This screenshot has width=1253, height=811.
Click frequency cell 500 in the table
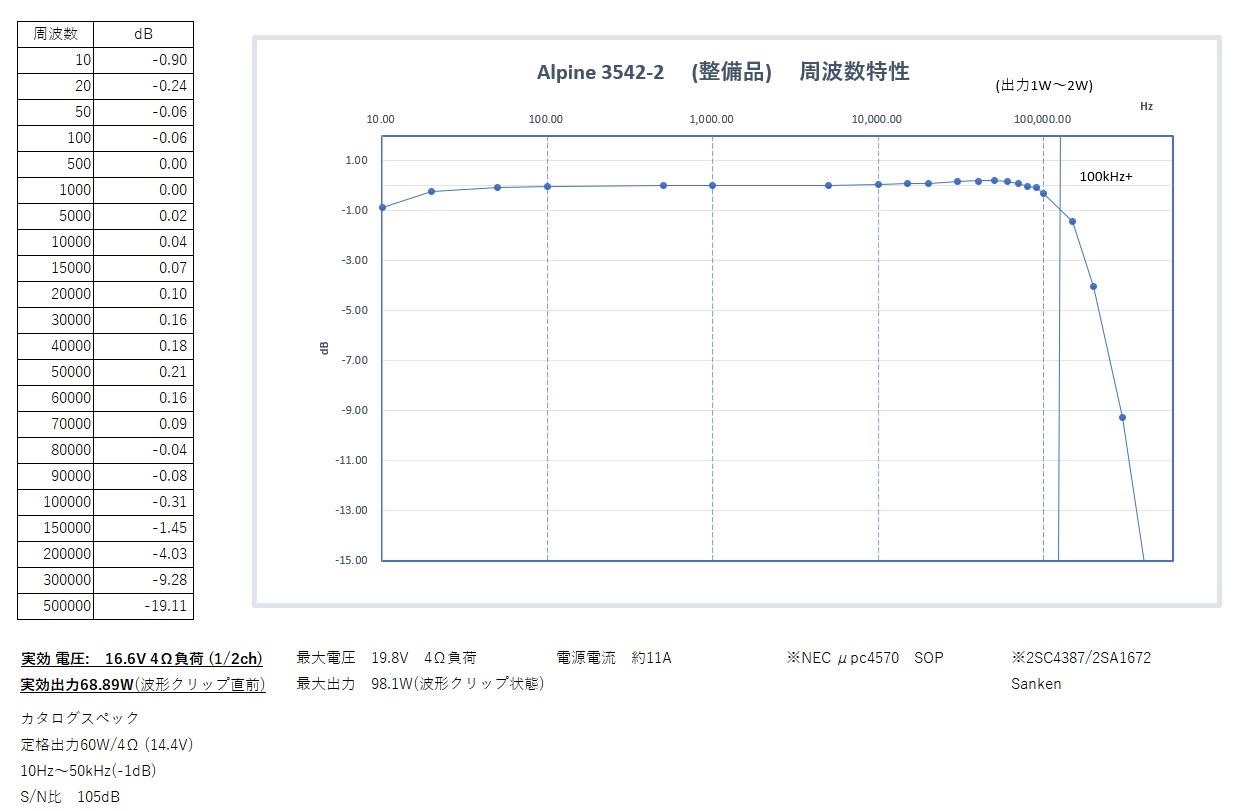coord(56,164)
